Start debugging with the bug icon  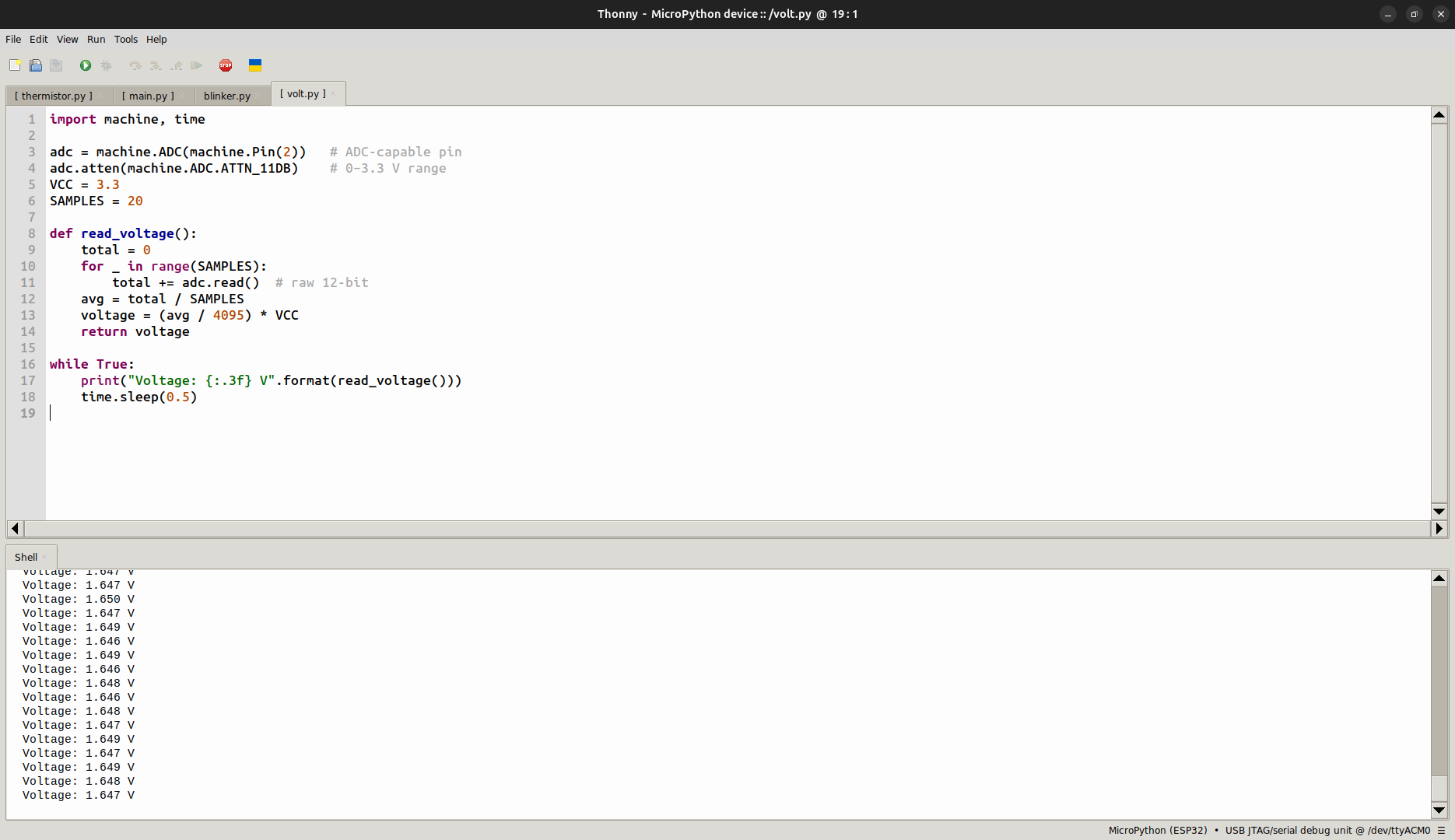click(107, 65)
